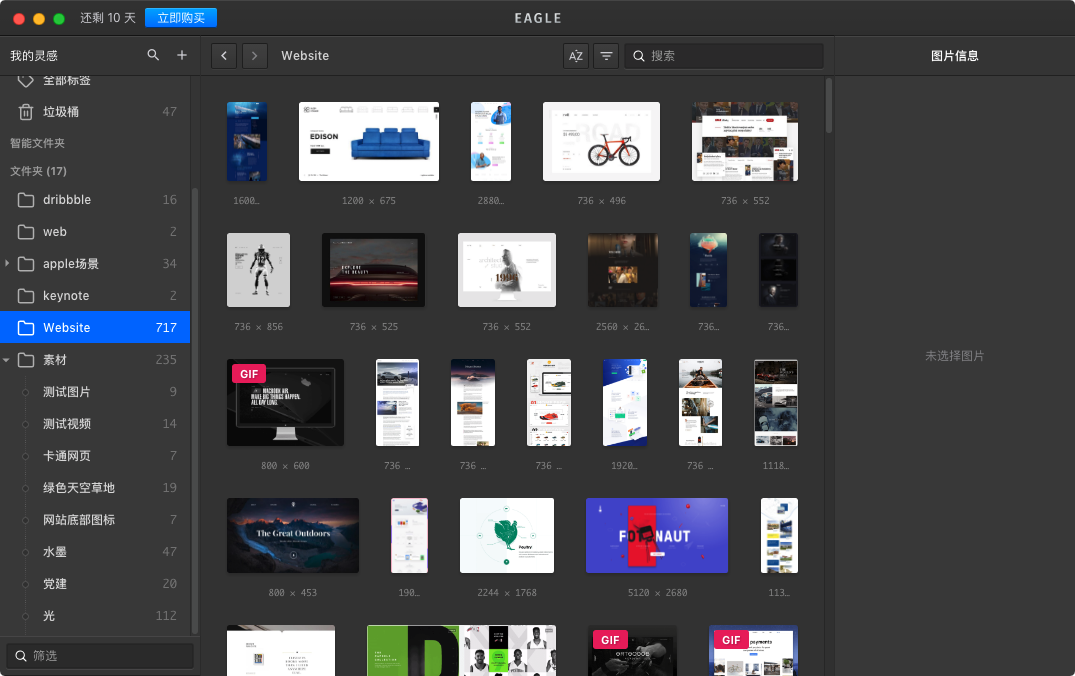Click the 立即购买 buy now button
This screenshot has height=676, width=1075.
(x=180, y=18)
